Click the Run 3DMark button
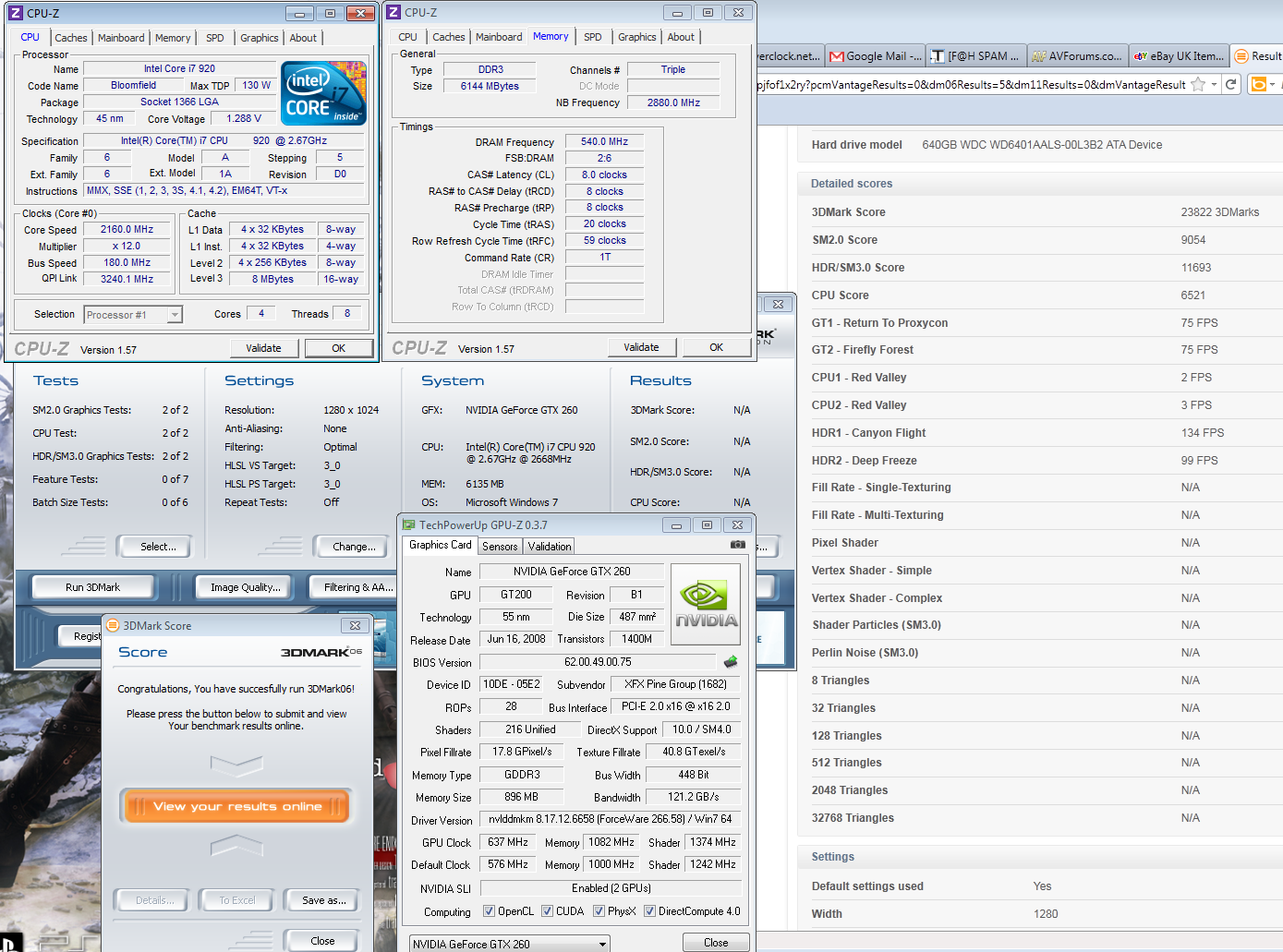 [x=92, y=587]
